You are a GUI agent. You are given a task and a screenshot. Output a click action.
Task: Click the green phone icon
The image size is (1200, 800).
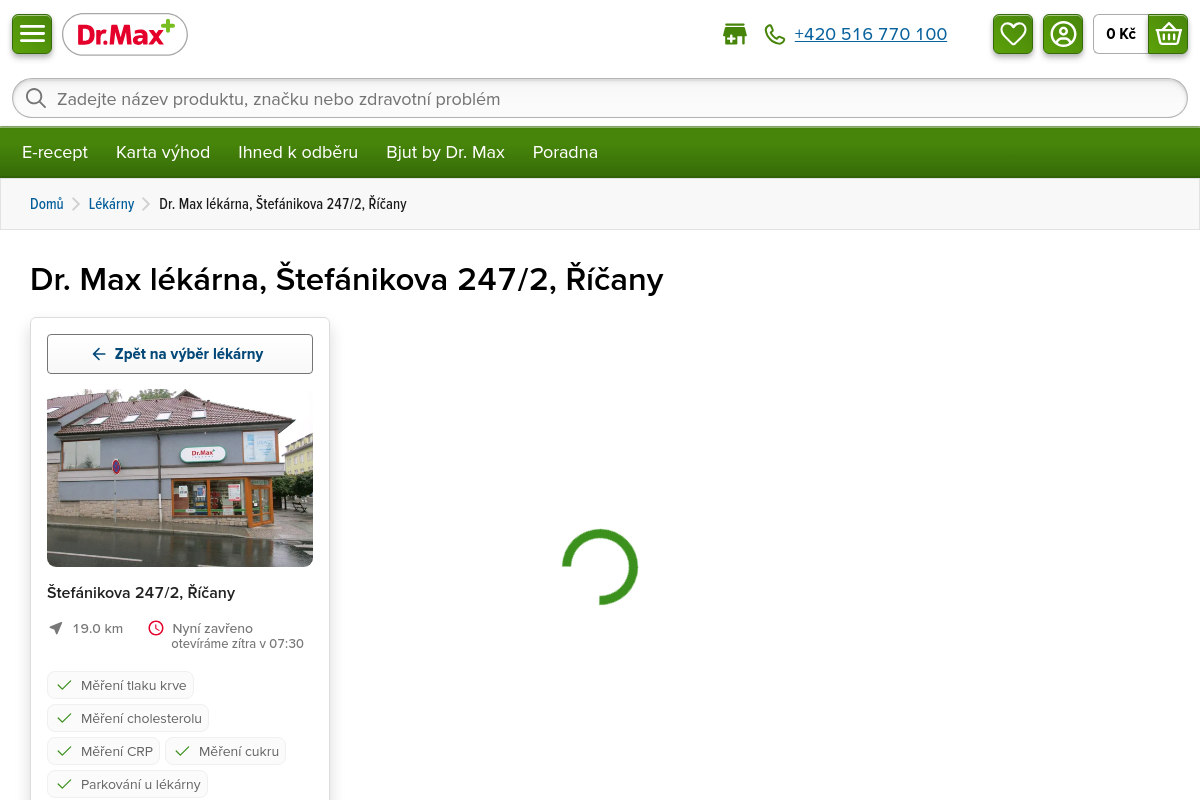[x=774, y=34]
